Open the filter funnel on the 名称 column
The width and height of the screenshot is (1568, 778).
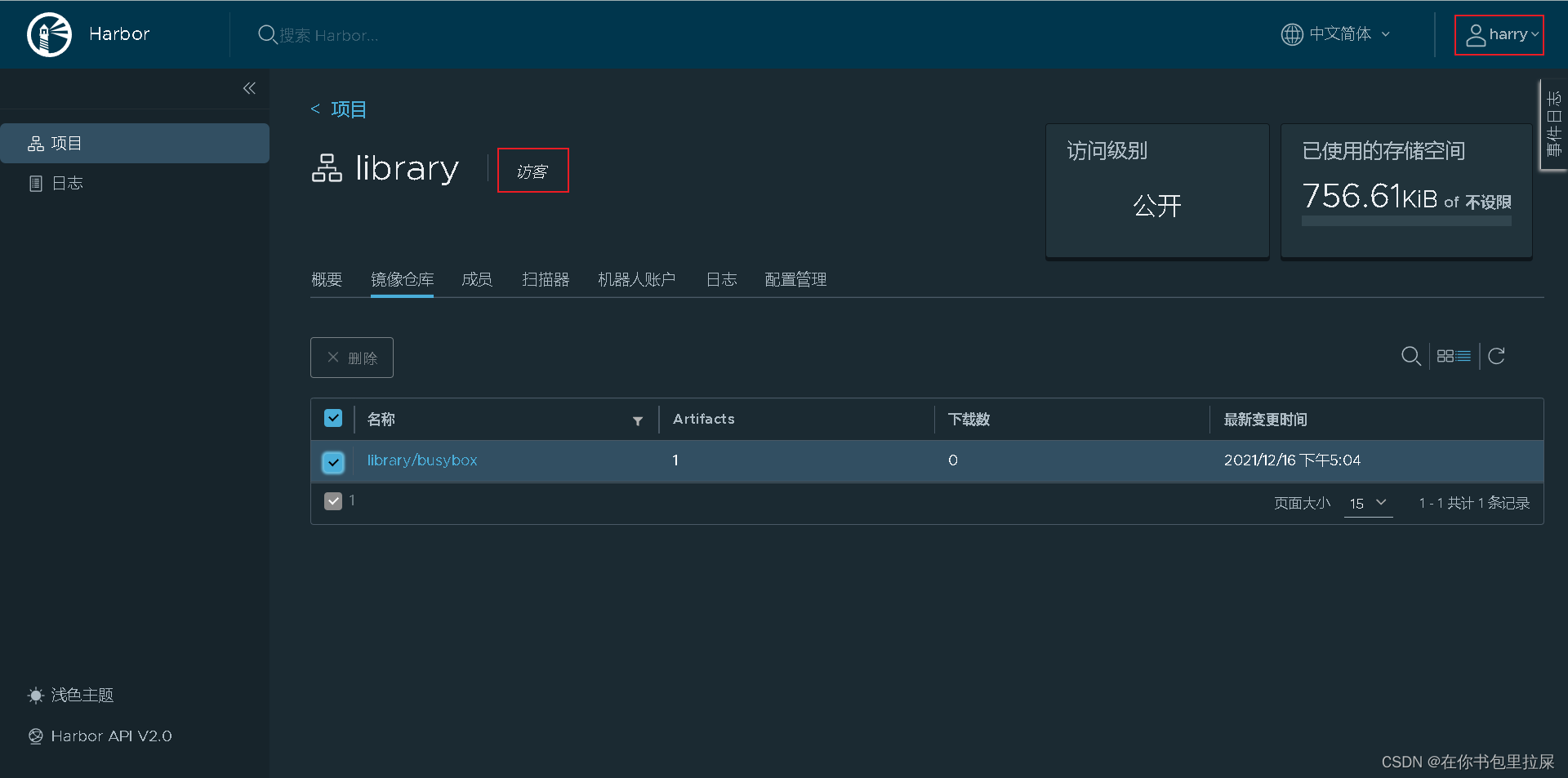tap(638, 421)
